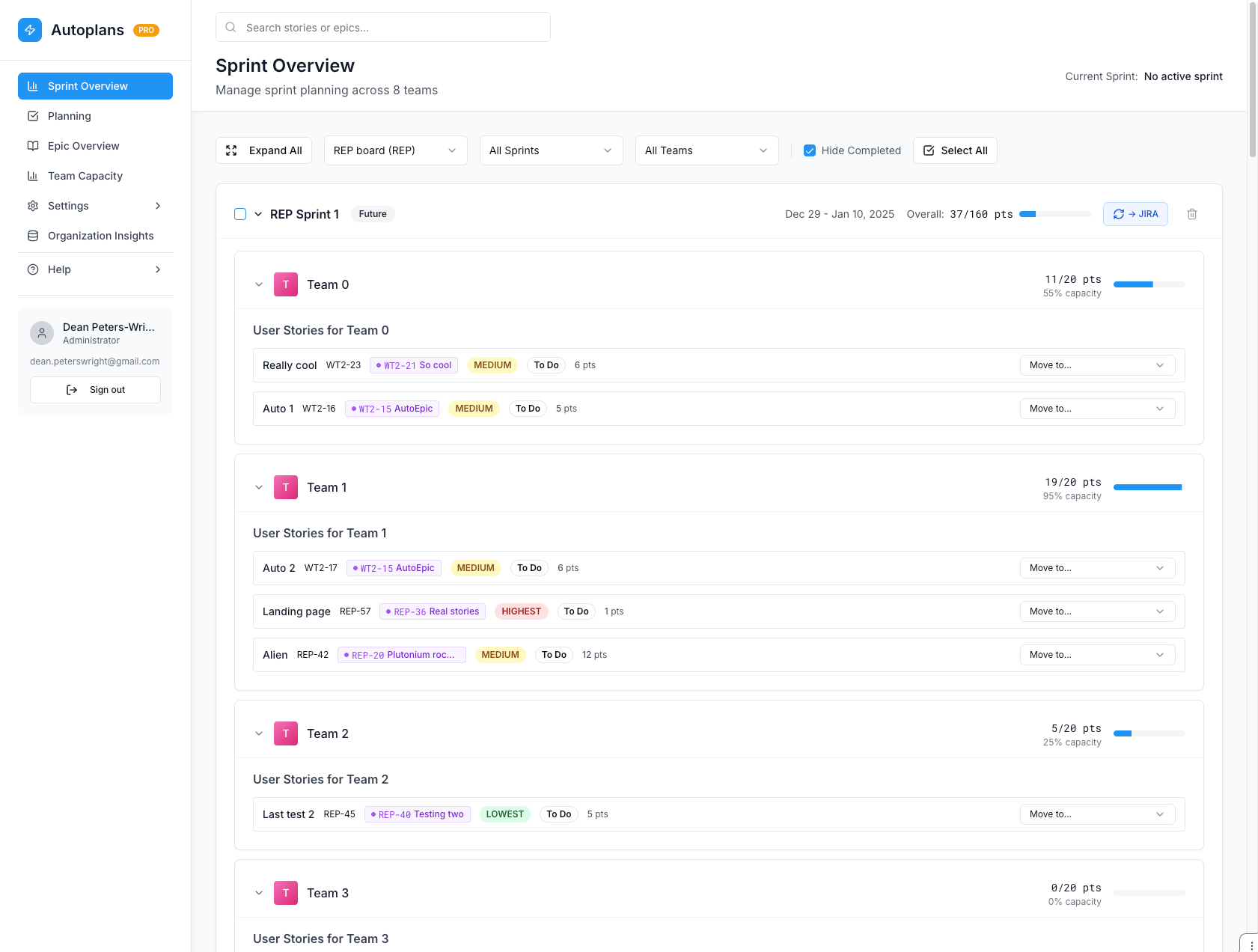Delete REP Sprint 1 via trash icon
Image resolution: width=1258 pixels, height=952 pixels.
1191,214
